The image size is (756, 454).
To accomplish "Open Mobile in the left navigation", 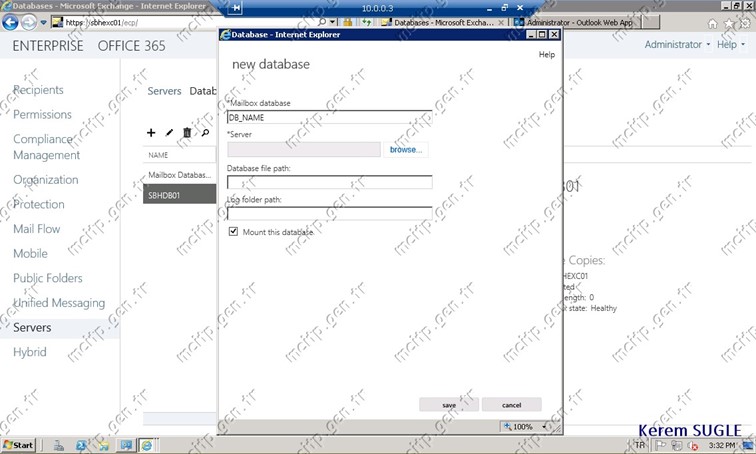I will 30,254.
